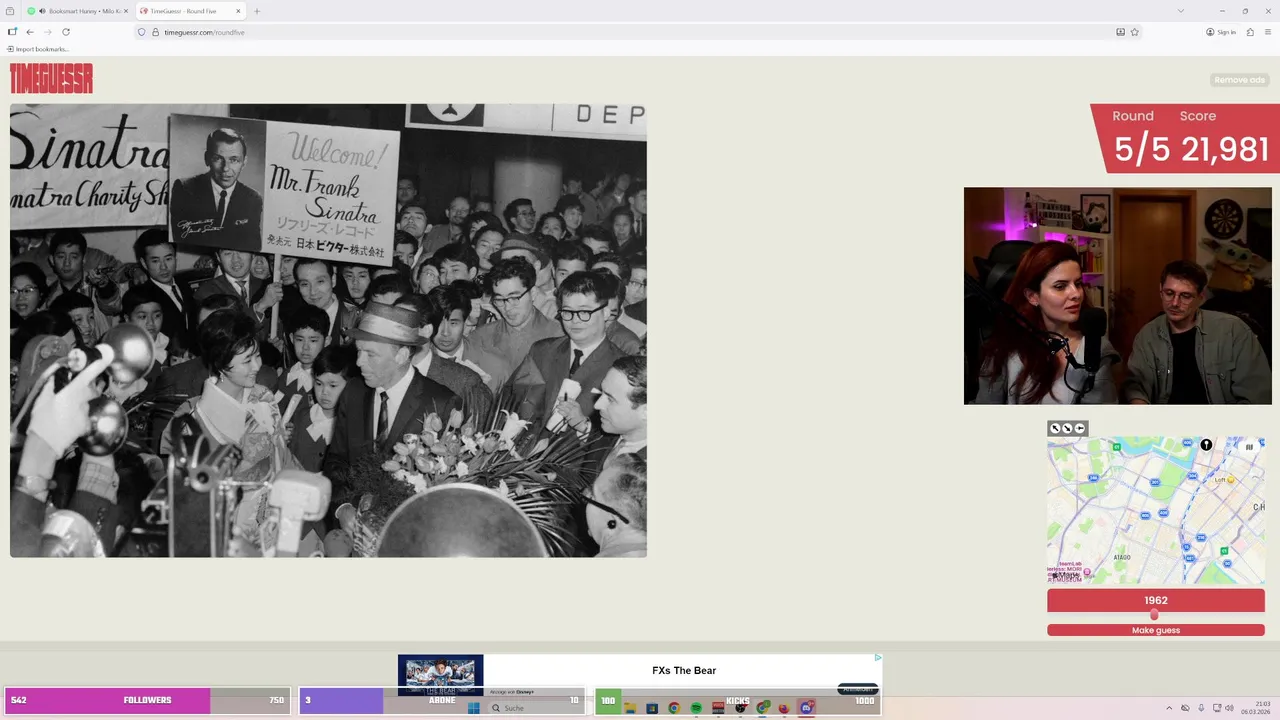Toggle the browser sidebar
Image resolution: width=1280 pixels, height=720 pixels.
pos(12,32)
